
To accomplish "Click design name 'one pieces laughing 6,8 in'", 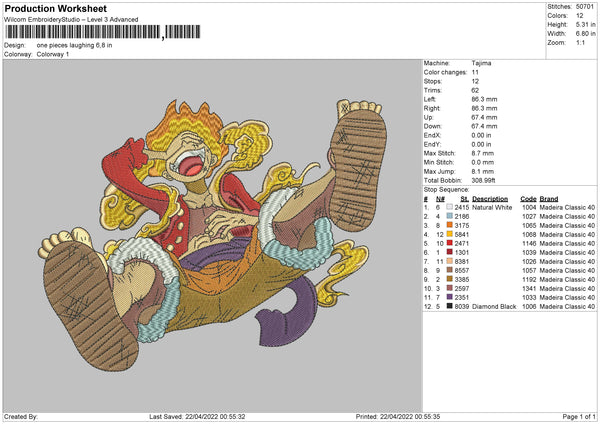I will coord(75,45).
